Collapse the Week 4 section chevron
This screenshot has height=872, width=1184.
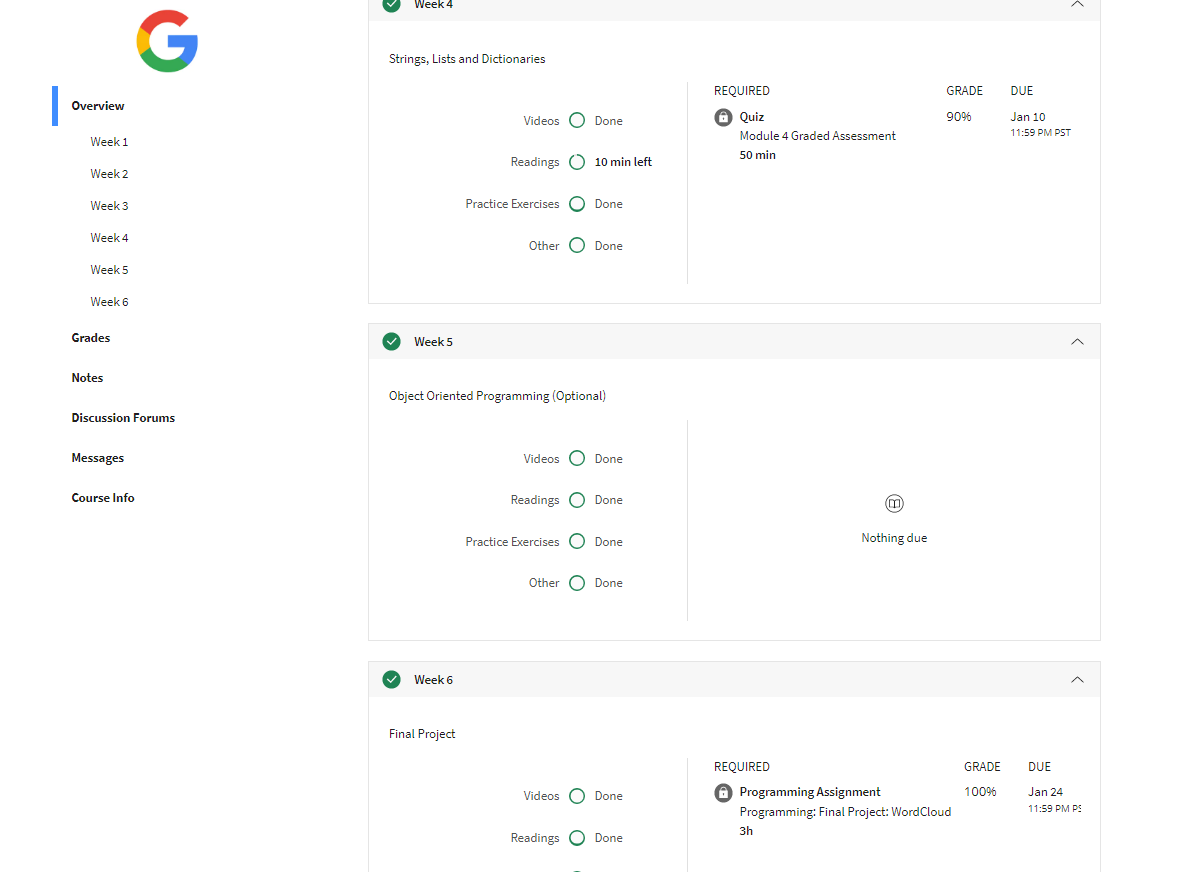[1077, 5]
